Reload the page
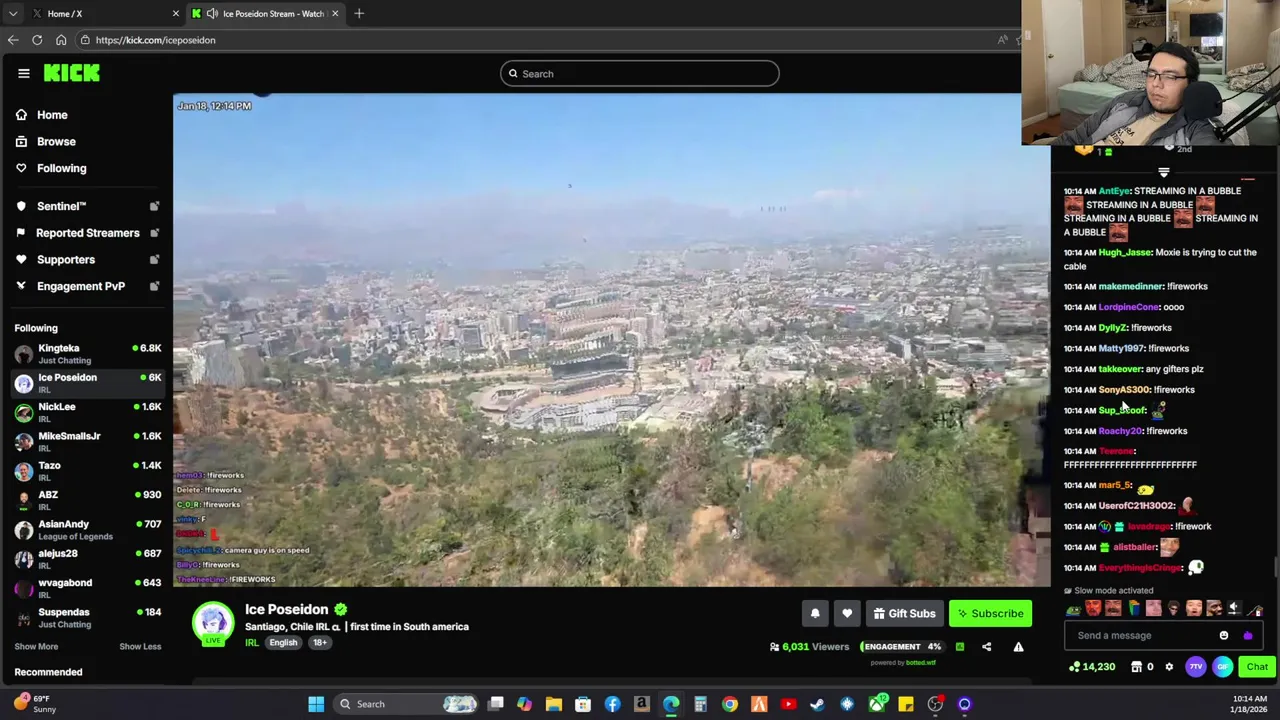 37,40
